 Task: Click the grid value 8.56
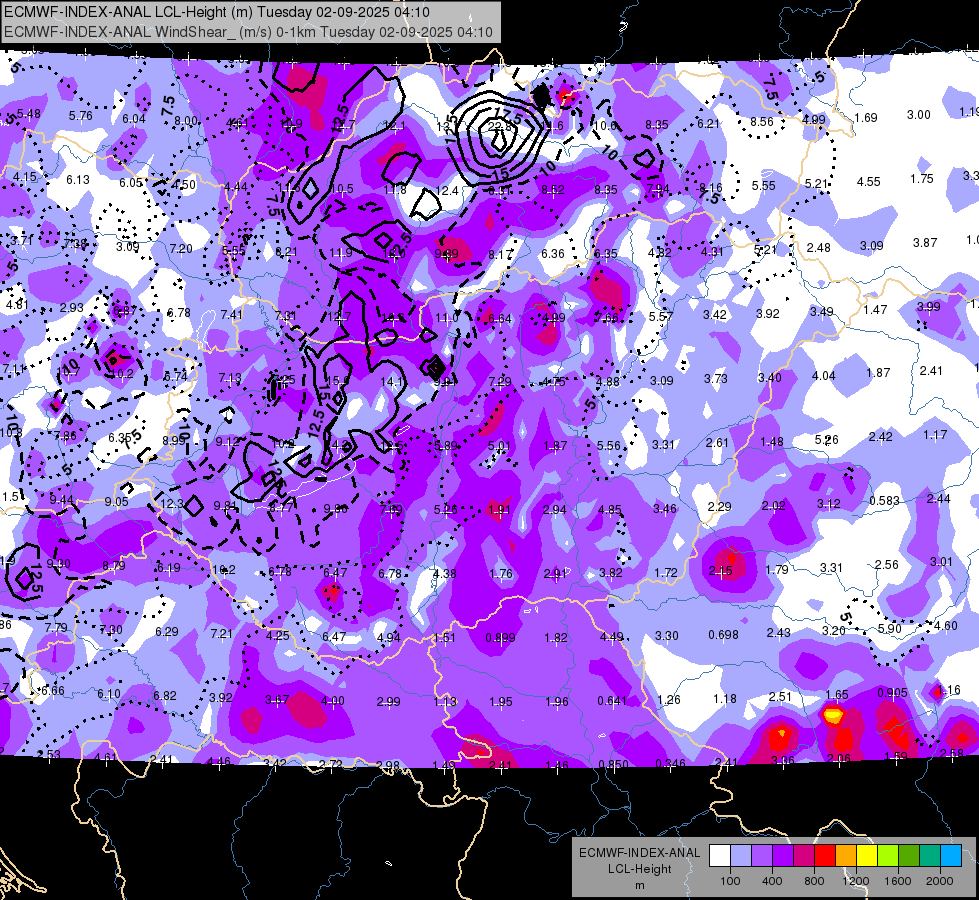click(762, 122)
